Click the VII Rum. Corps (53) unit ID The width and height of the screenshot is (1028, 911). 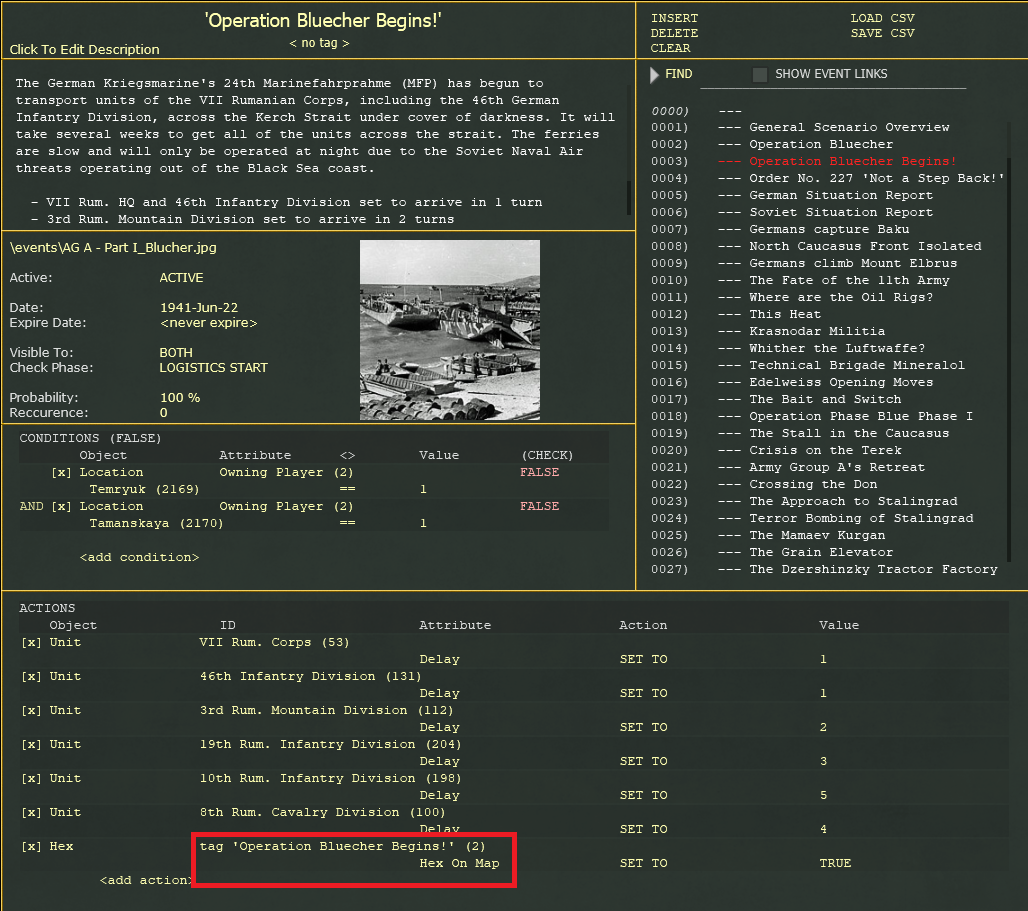tap(274, 643)
